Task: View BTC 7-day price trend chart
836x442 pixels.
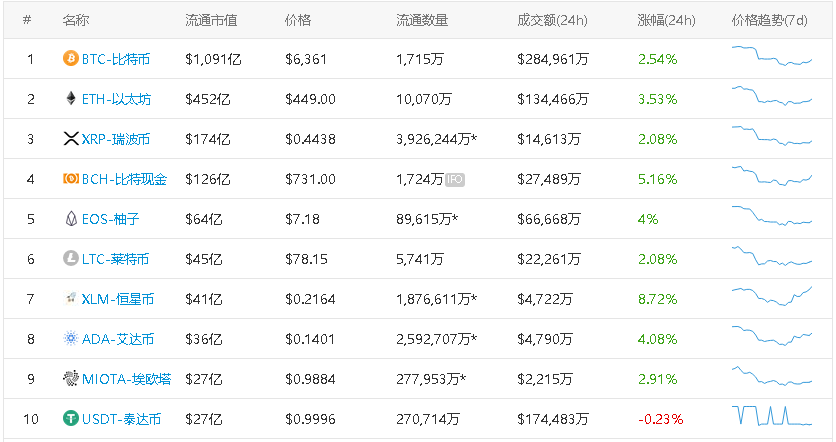Action: click(x=772, y=55)
